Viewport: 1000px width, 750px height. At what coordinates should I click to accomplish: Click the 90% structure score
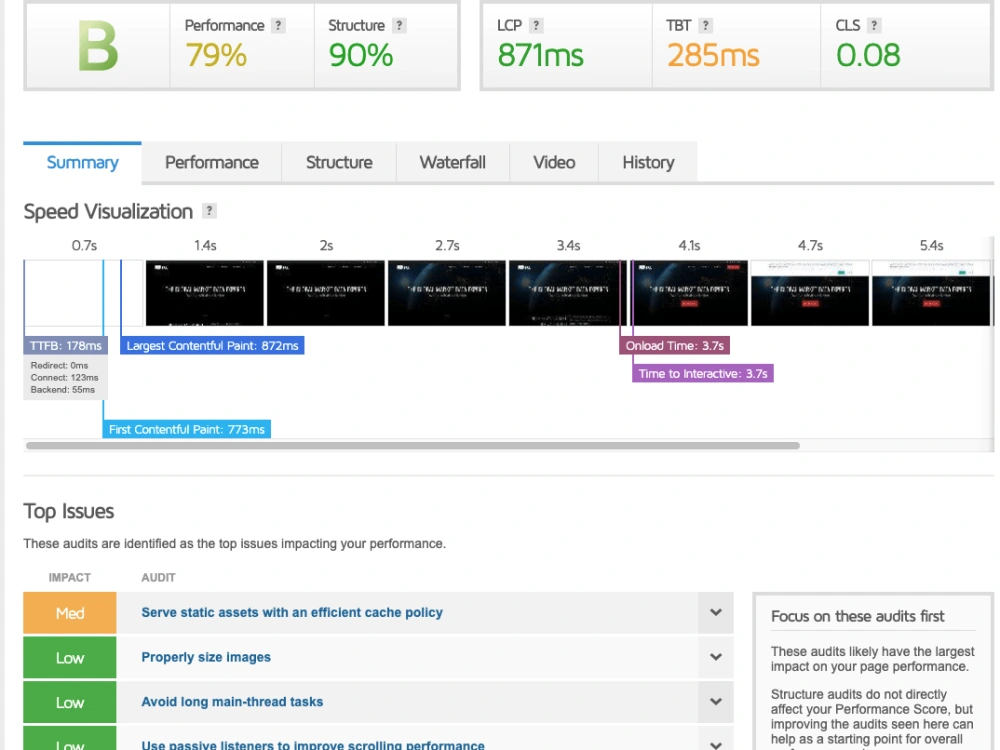tap(361, 55)
